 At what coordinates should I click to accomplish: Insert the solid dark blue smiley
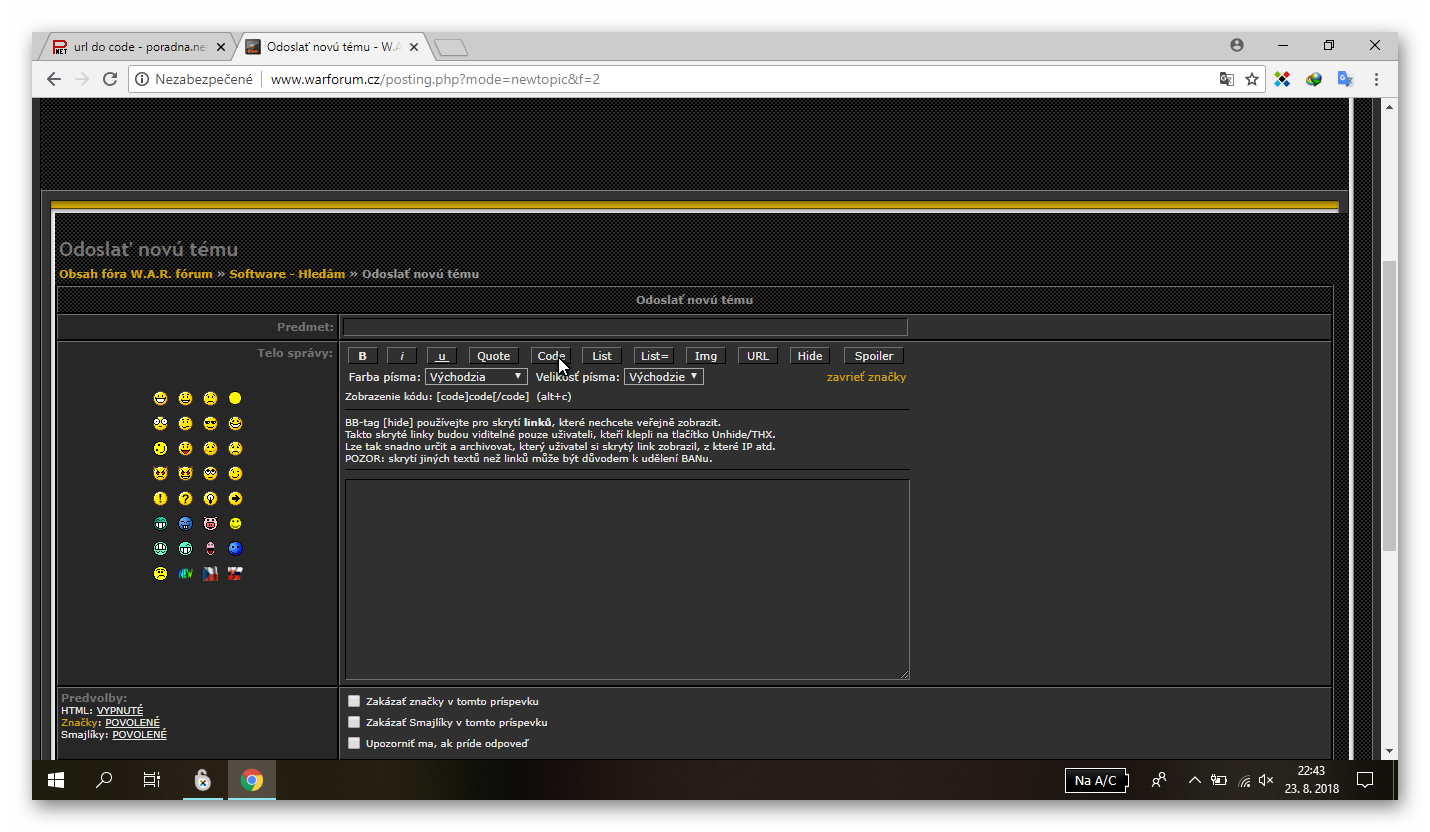tap(235, 548)
